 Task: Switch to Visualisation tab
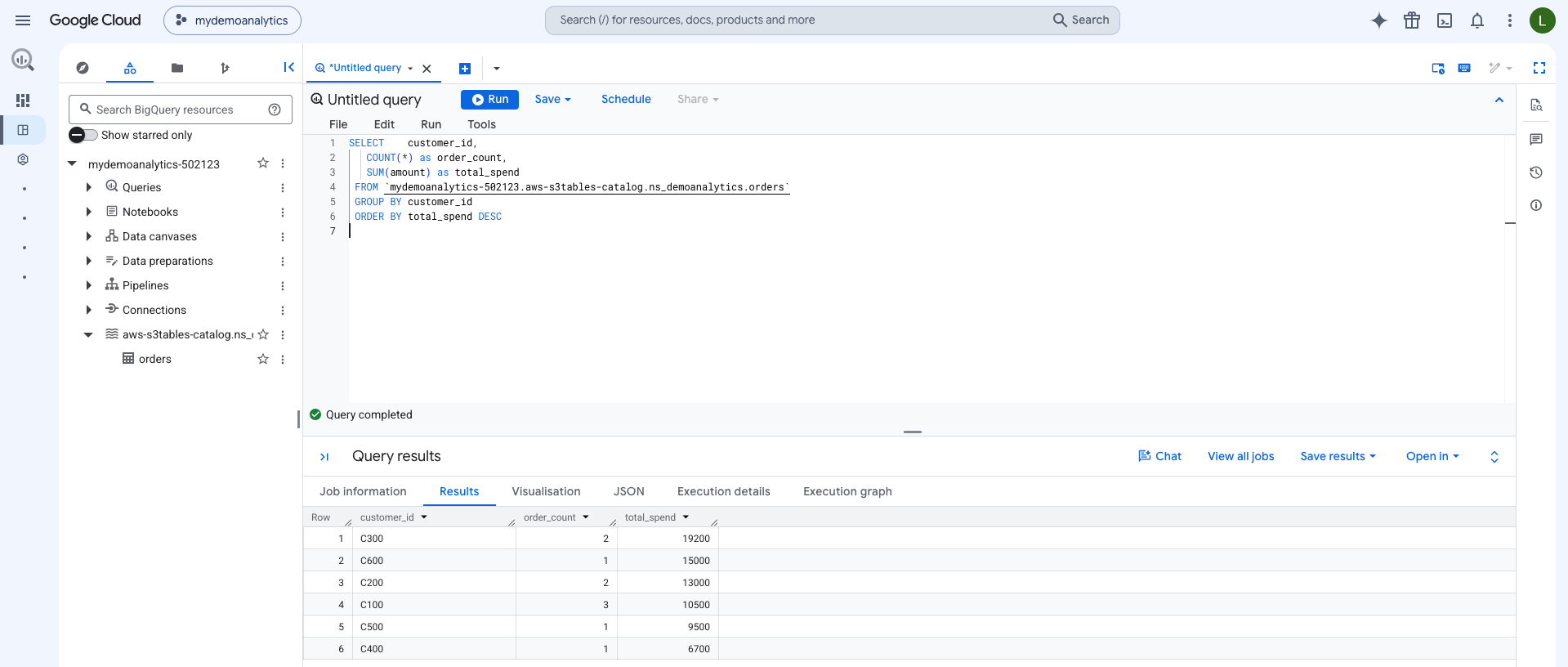(x=546, y=491)
